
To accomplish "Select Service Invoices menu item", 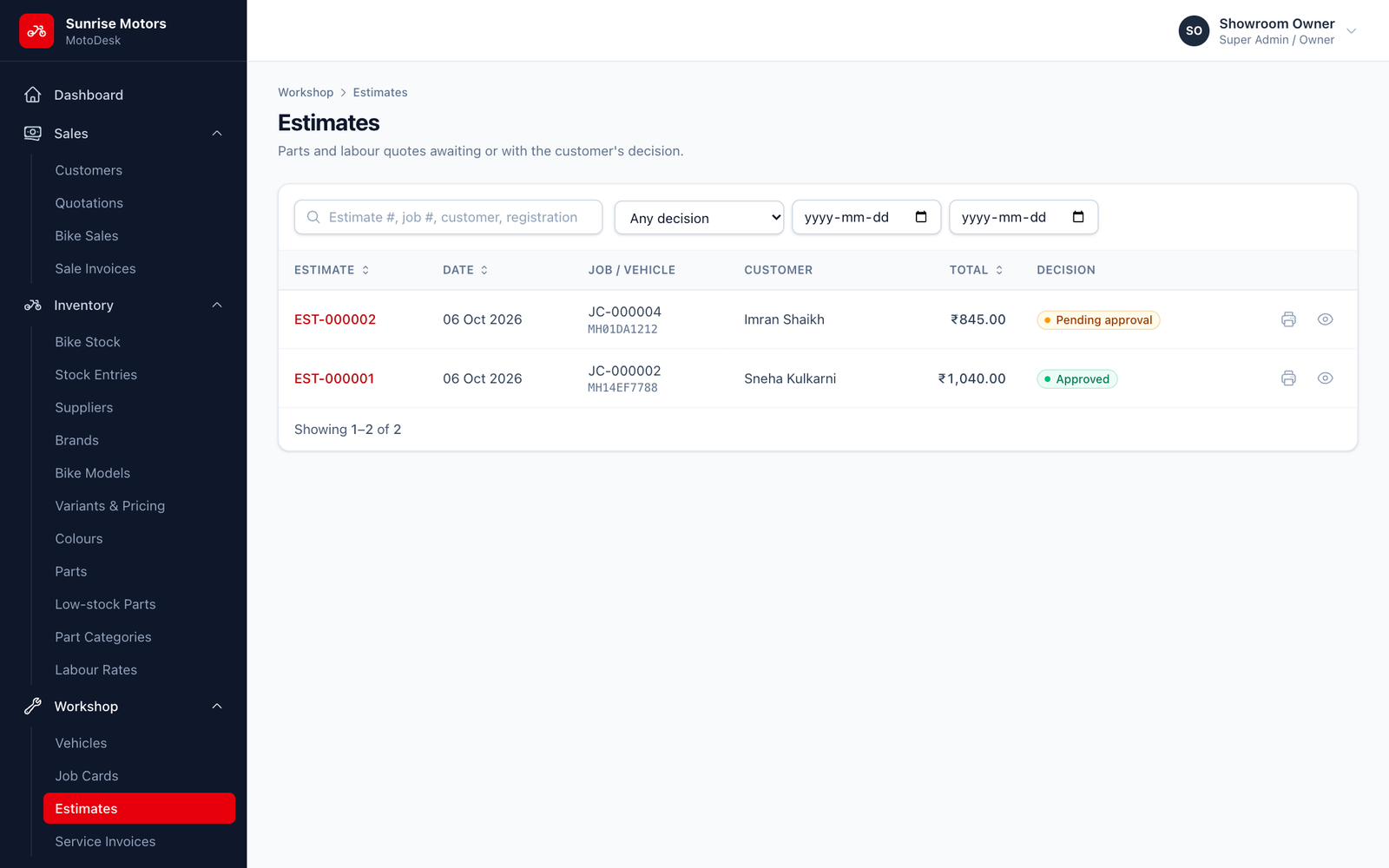I will [x=105, y=841].
